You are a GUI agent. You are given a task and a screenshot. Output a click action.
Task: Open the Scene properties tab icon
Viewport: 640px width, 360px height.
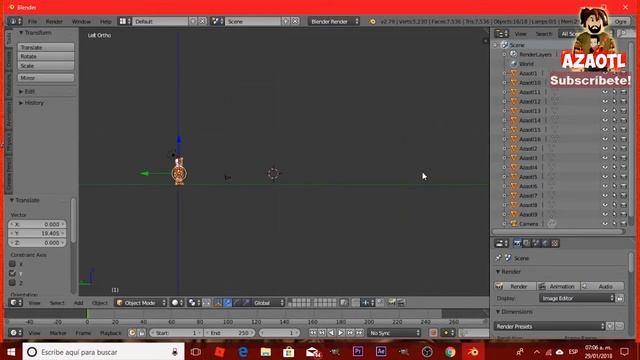pos(536,244)
